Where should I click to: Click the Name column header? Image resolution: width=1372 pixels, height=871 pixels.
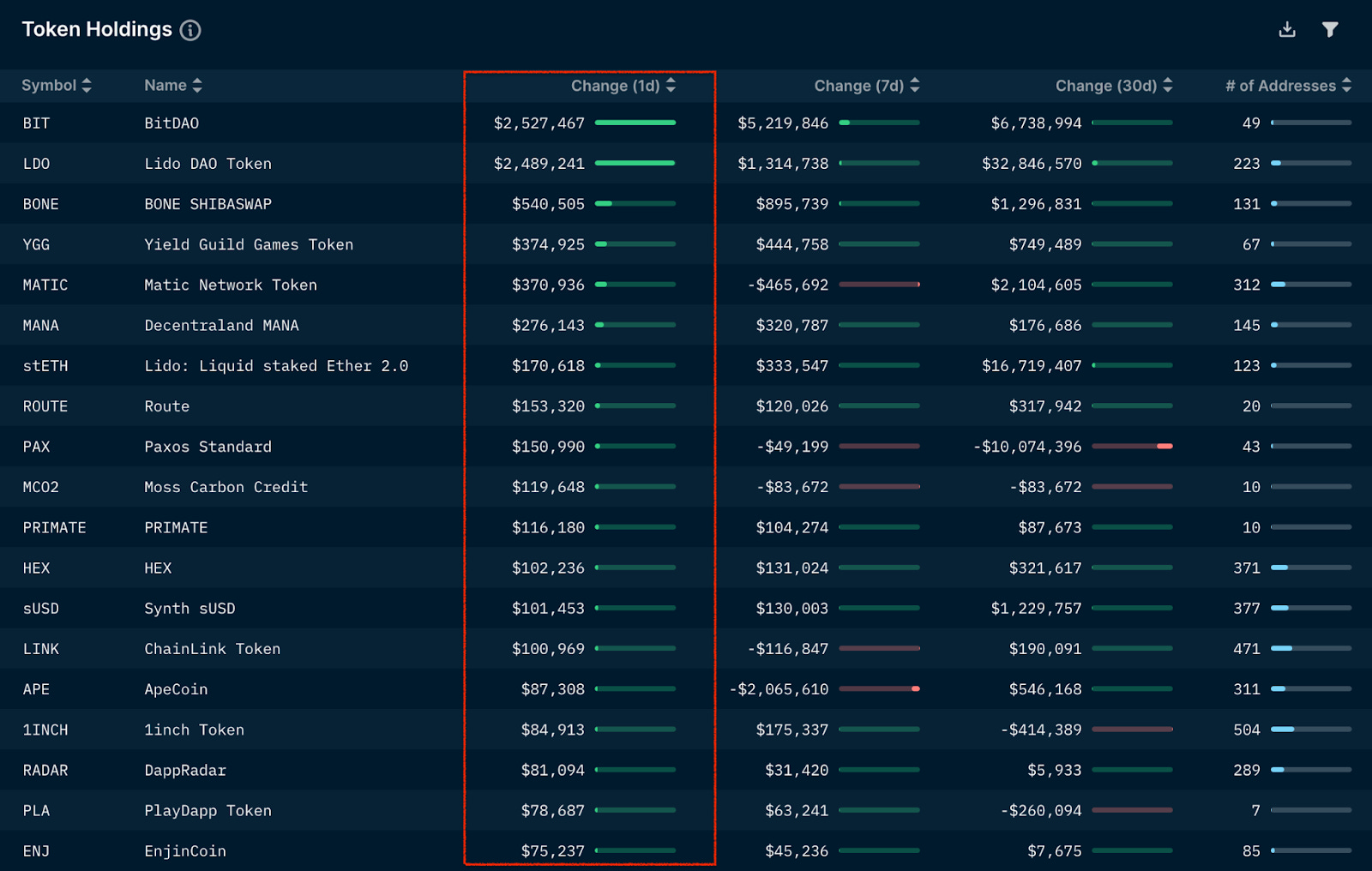[165, 86]
